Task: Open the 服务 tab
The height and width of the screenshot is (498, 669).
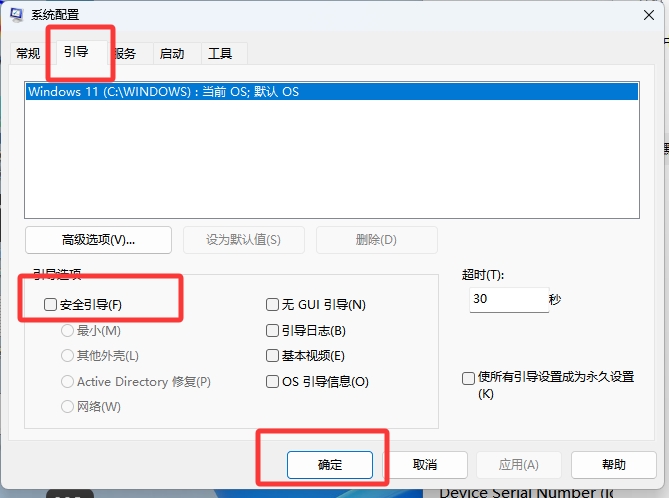Action: (125, 53)
